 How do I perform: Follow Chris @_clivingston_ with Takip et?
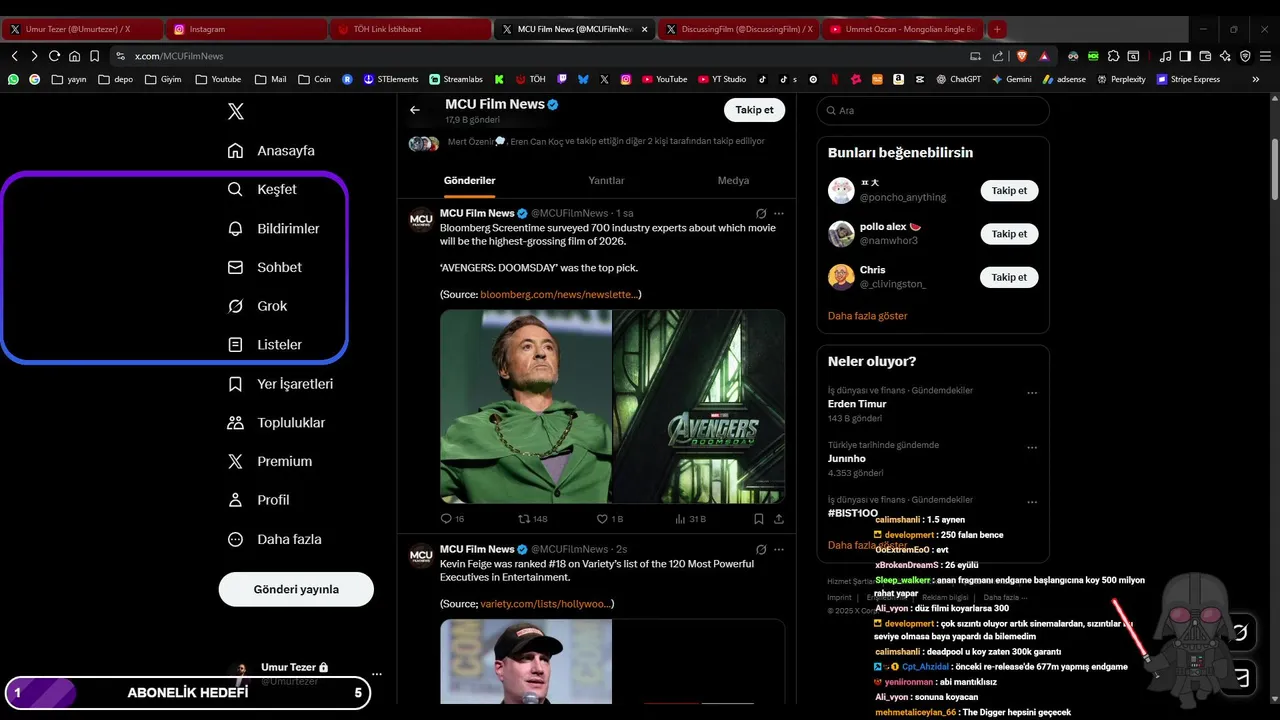click(x=1009, y=277)
